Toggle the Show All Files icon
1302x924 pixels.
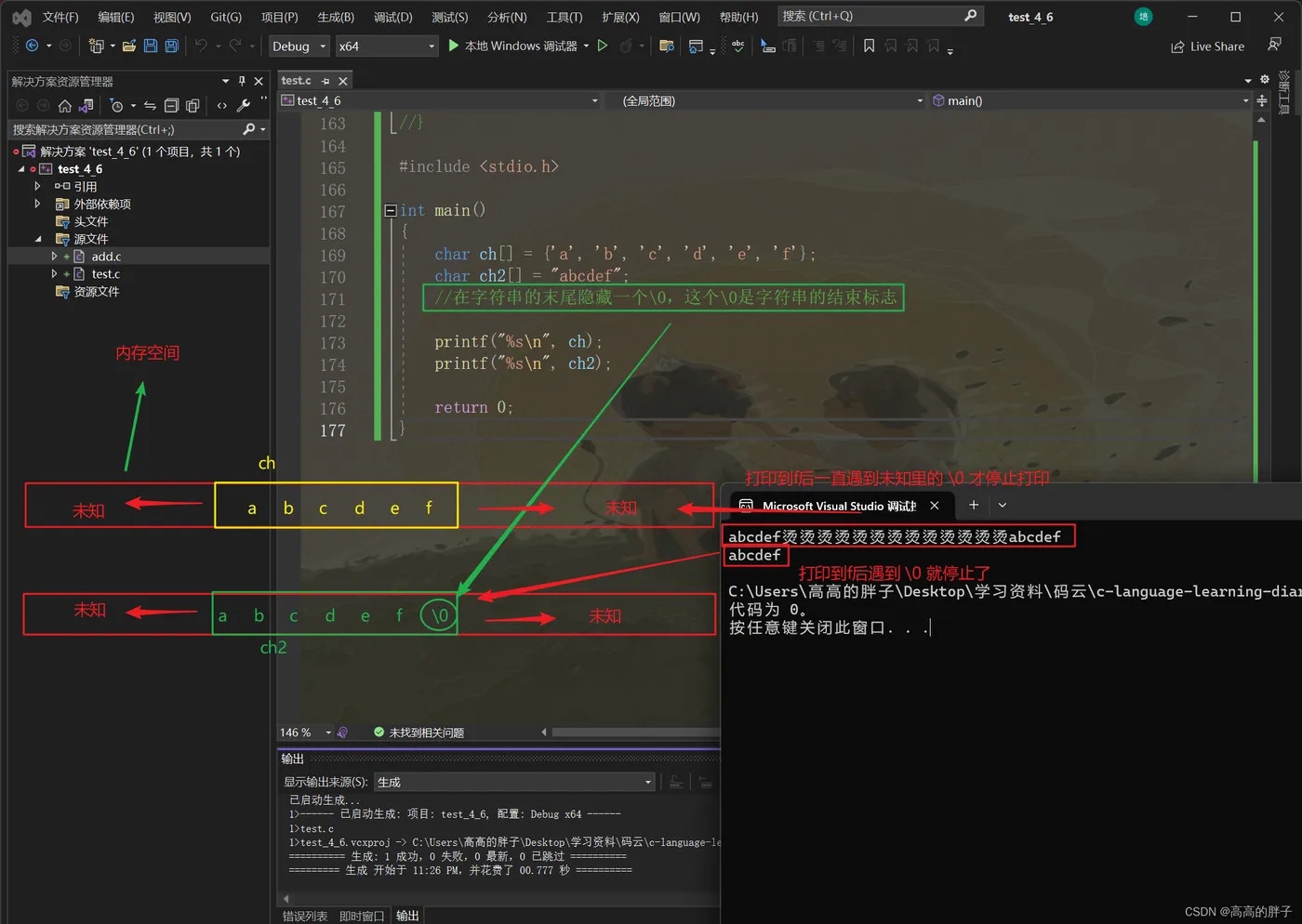[x=193, y=105]
